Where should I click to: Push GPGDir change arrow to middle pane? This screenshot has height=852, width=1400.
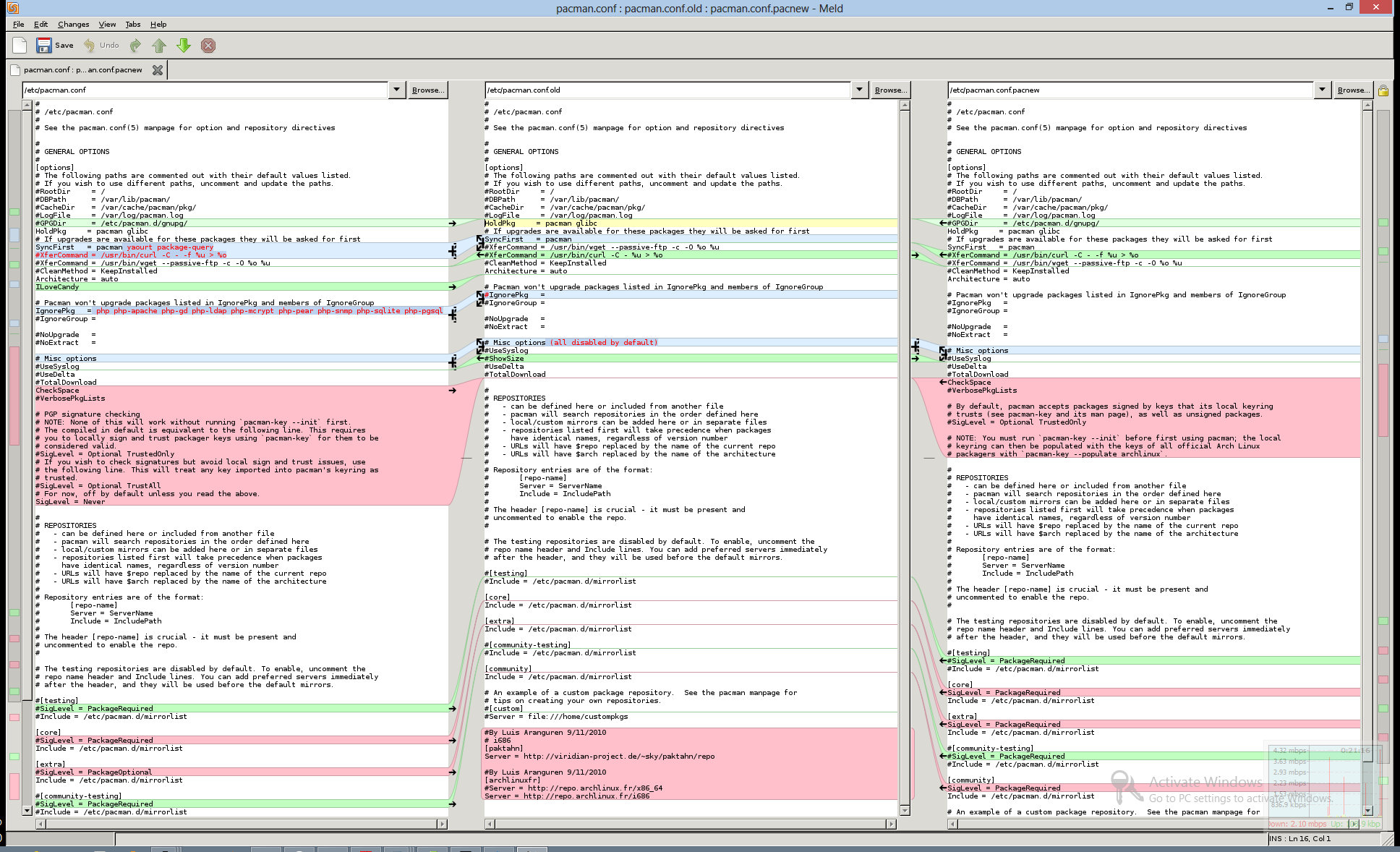452,223
